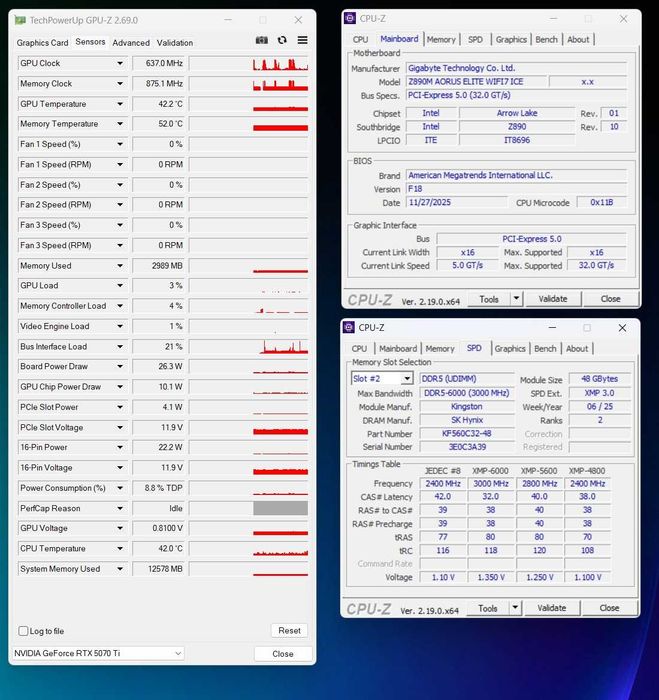Viewport: 659px width, 700px height.
Task: Click the Gigabyte Technology Co. Ltd. manufacturer field
Action: click(516, 68)
